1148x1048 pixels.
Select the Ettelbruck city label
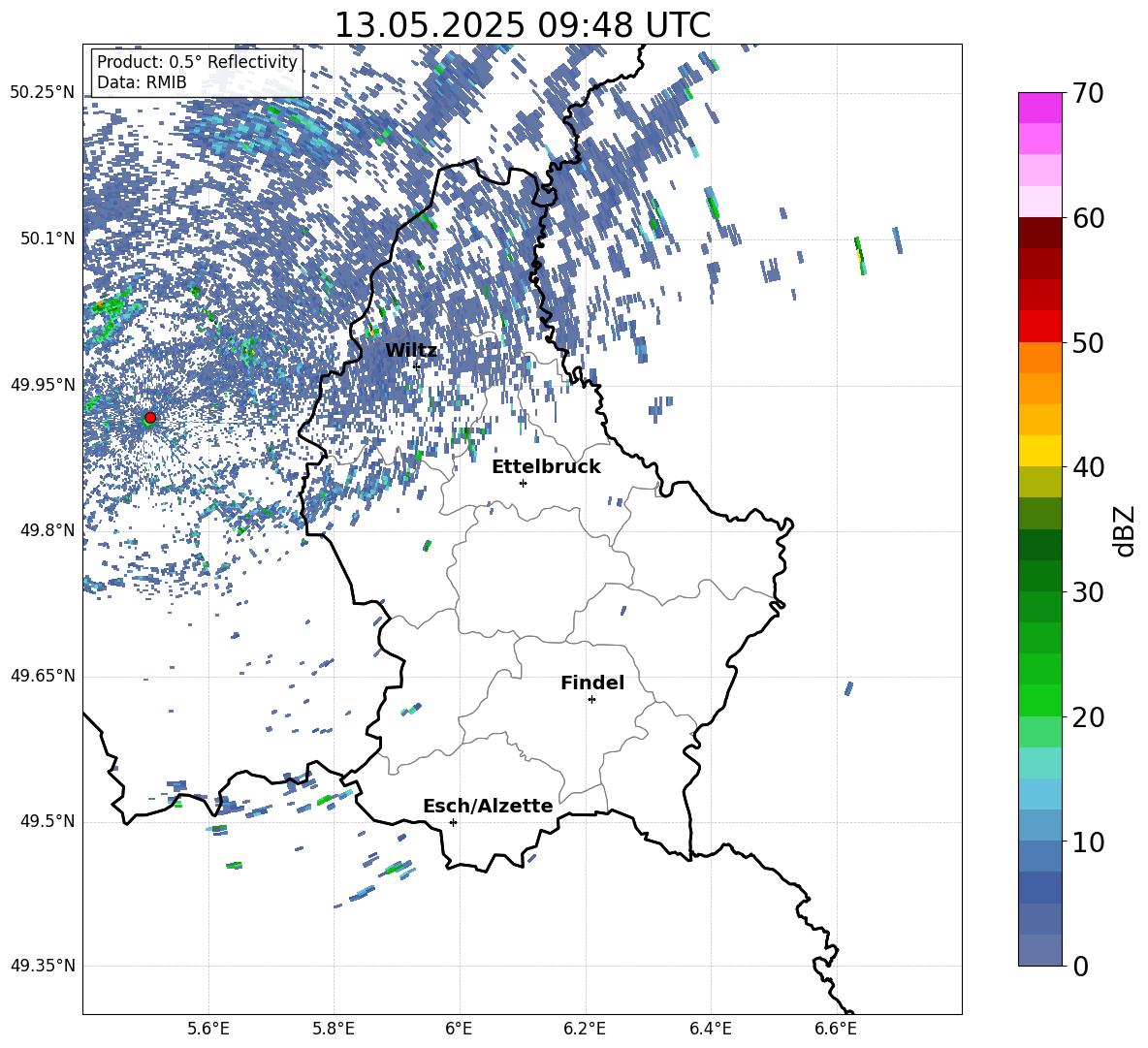(546, 466)
